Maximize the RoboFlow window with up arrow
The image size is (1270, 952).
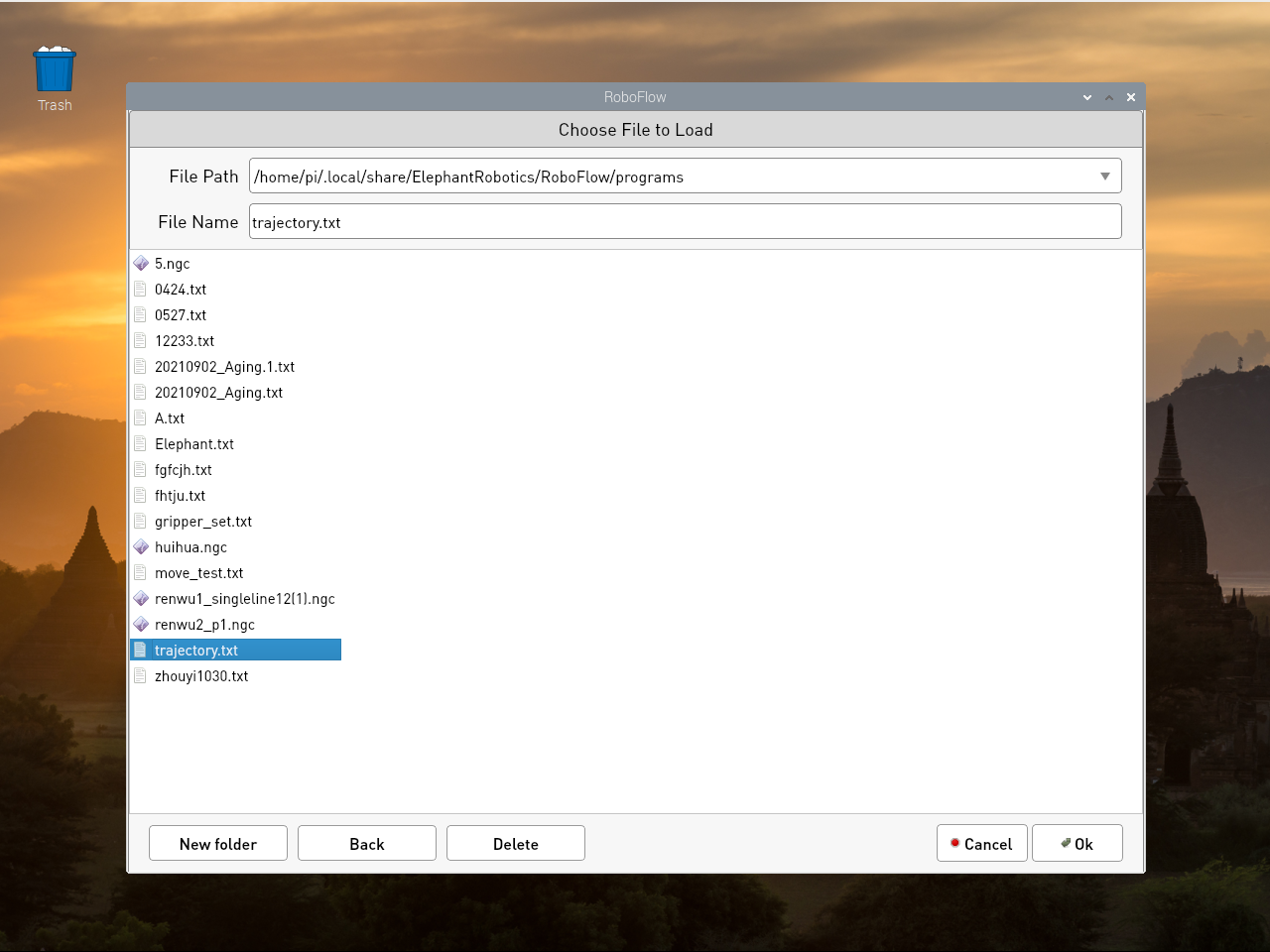pos(1109,97)
